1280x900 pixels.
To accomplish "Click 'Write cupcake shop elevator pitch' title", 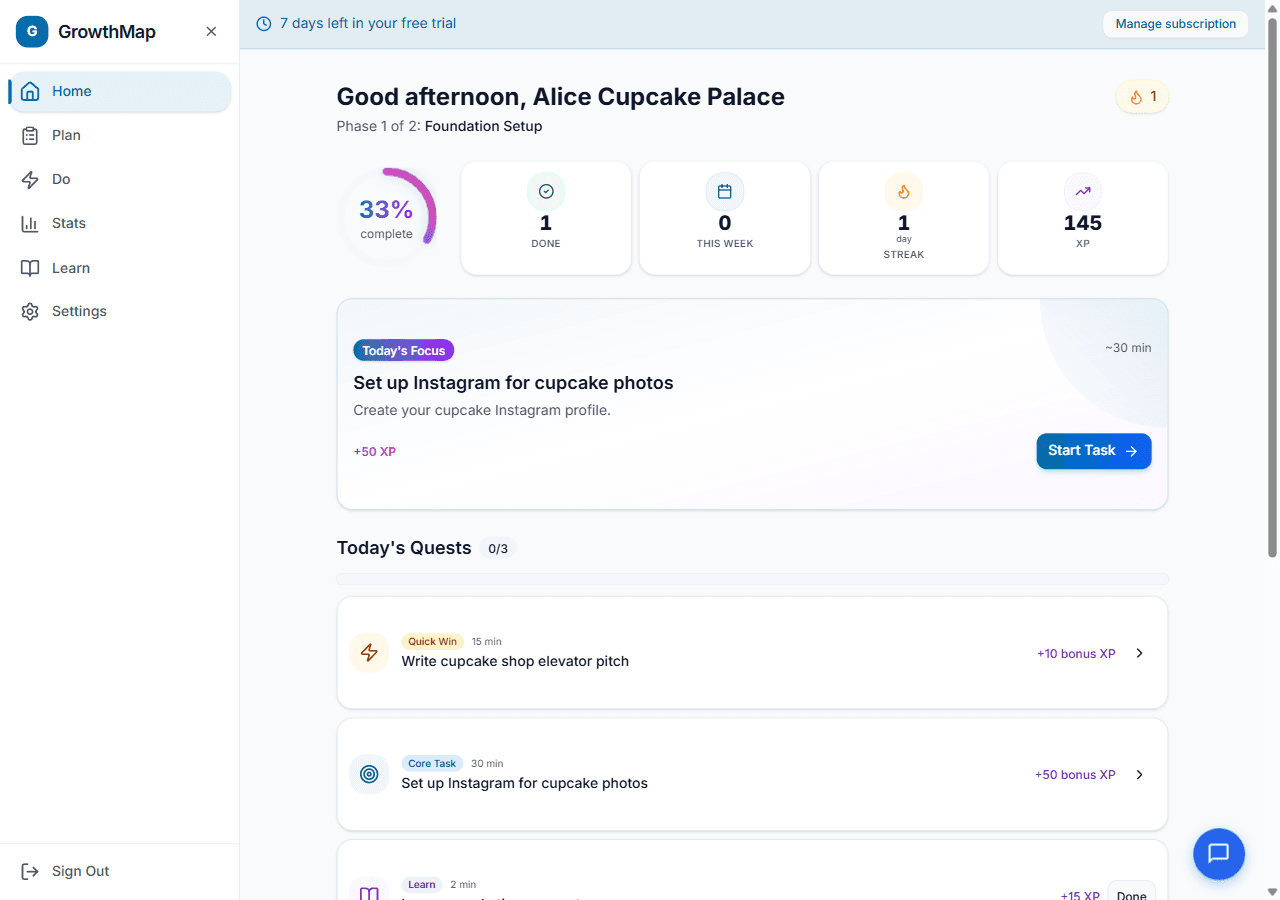I will click(x=515, y=661).
